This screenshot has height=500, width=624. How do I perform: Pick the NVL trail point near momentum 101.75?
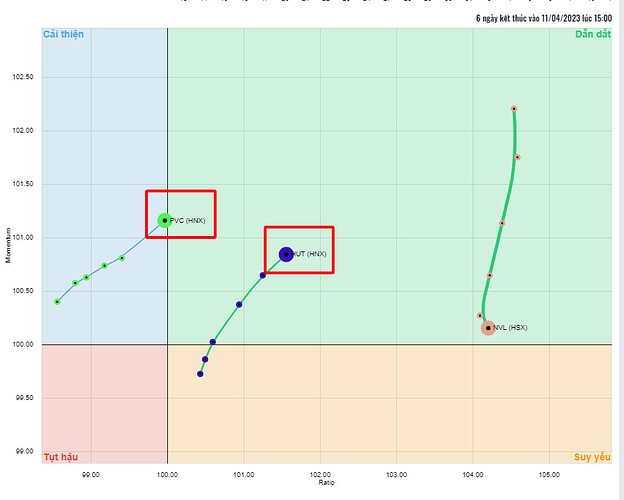(x=517, y=157)
